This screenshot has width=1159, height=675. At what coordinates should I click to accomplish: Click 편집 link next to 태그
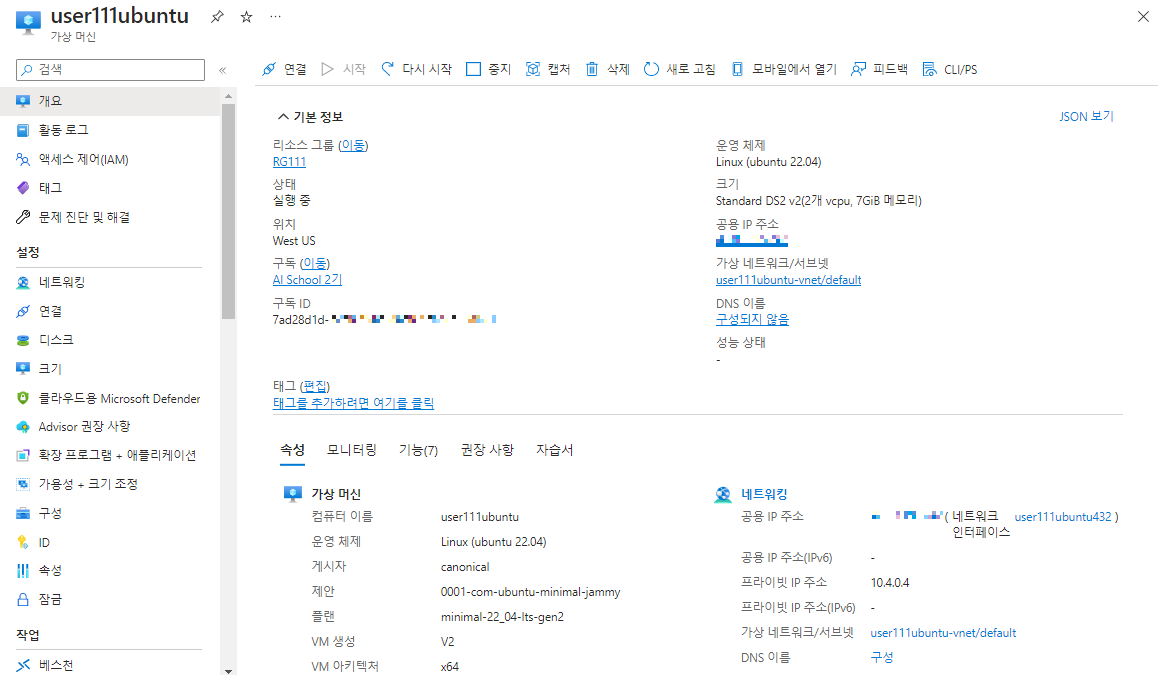coord(316,386)
